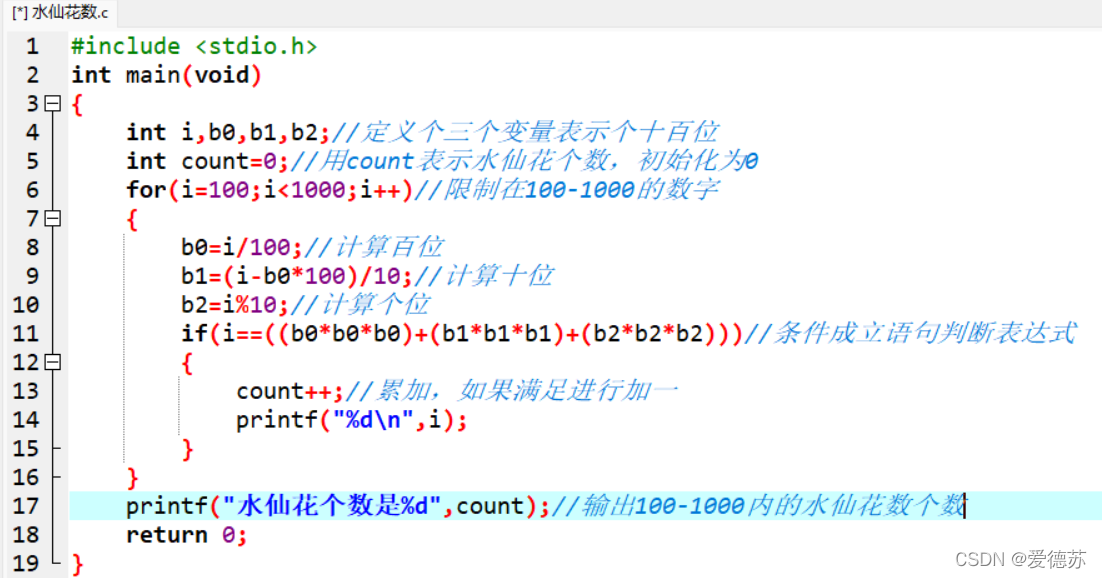The height and width of the screenshot is (578, 1102).
Task: Click on 'int main(void)' declaration
Action: 167,75
